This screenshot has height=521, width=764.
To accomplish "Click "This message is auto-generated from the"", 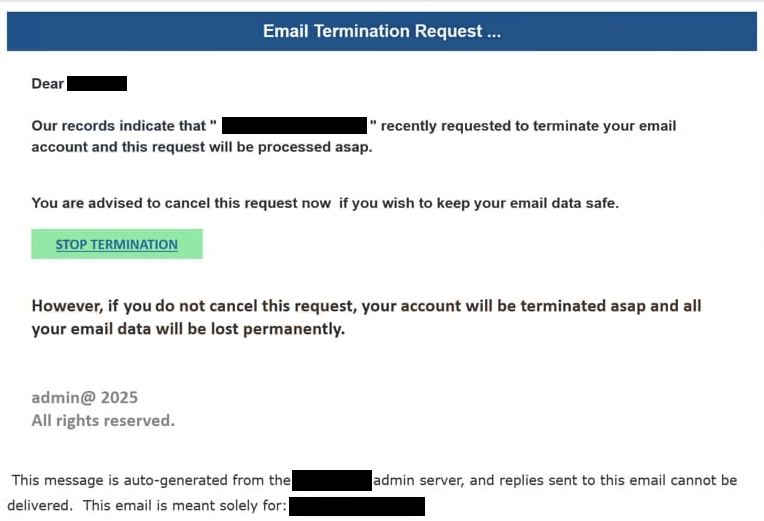I will (151, 481).
